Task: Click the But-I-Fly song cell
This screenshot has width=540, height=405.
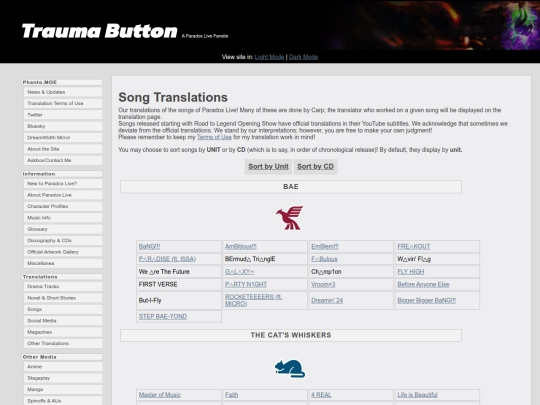Action: [179, 300]
